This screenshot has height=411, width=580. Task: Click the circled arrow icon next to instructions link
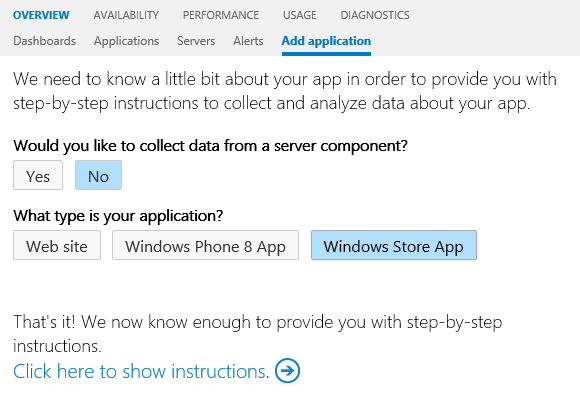(287, 370)
